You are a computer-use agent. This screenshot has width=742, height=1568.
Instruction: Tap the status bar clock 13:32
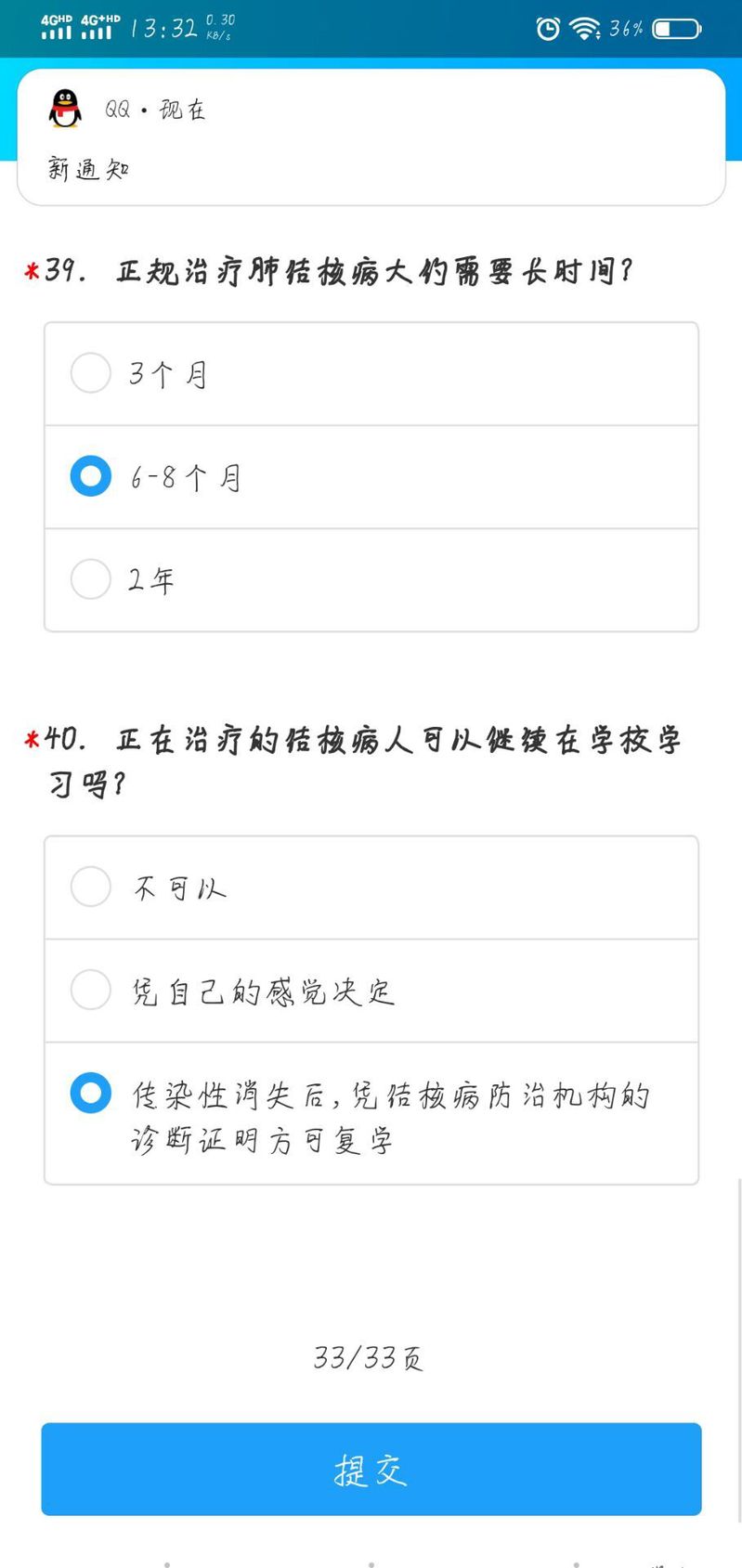[x=163, y=29]
